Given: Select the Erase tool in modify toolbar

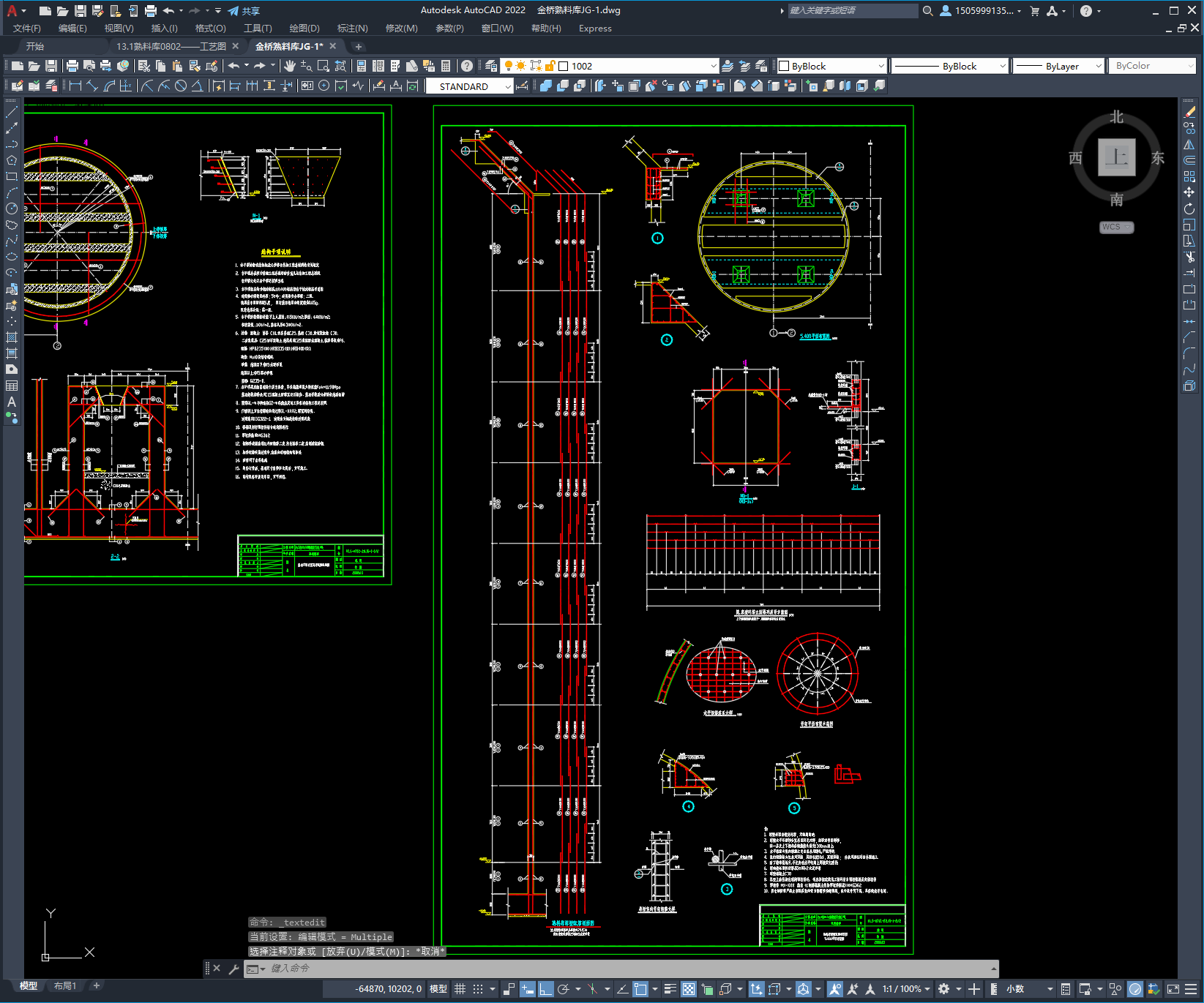Looking at the screenshot, I should coord(1189,112).
